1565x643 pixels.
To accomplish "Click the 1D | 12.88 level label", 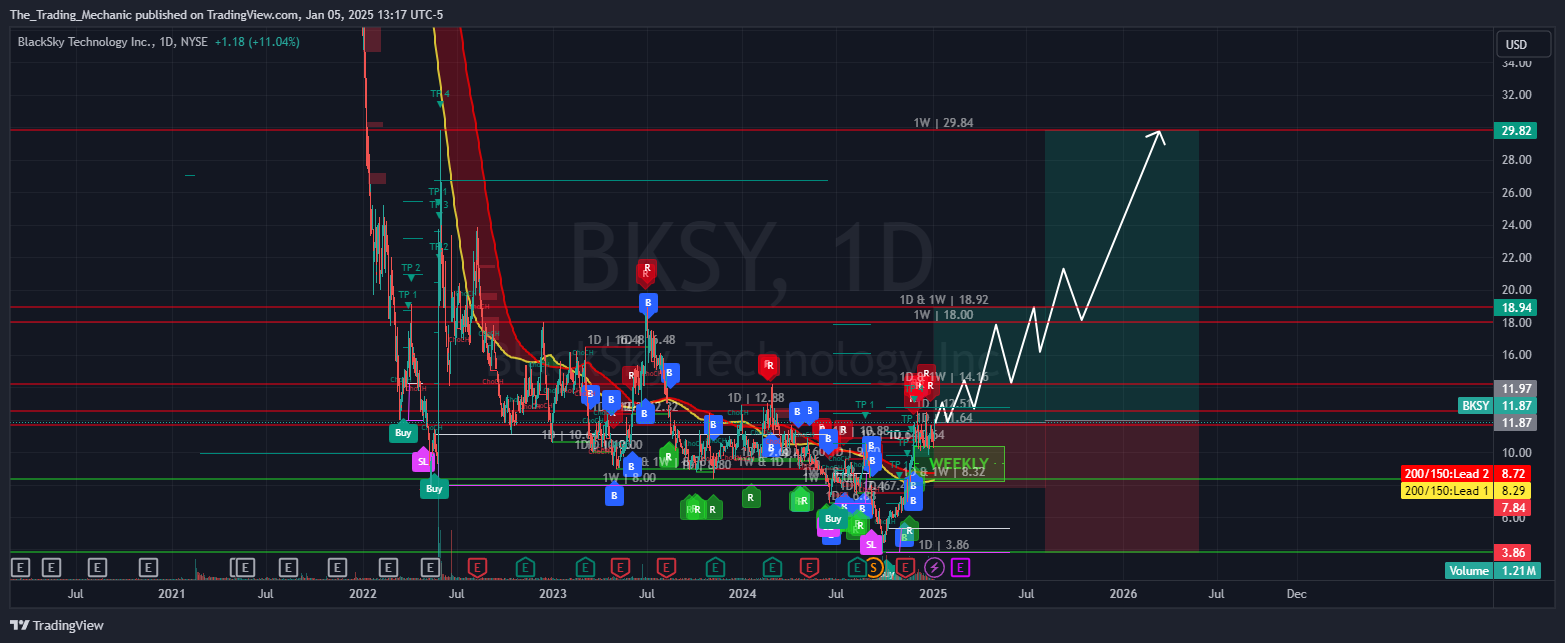I will point(756,398).
